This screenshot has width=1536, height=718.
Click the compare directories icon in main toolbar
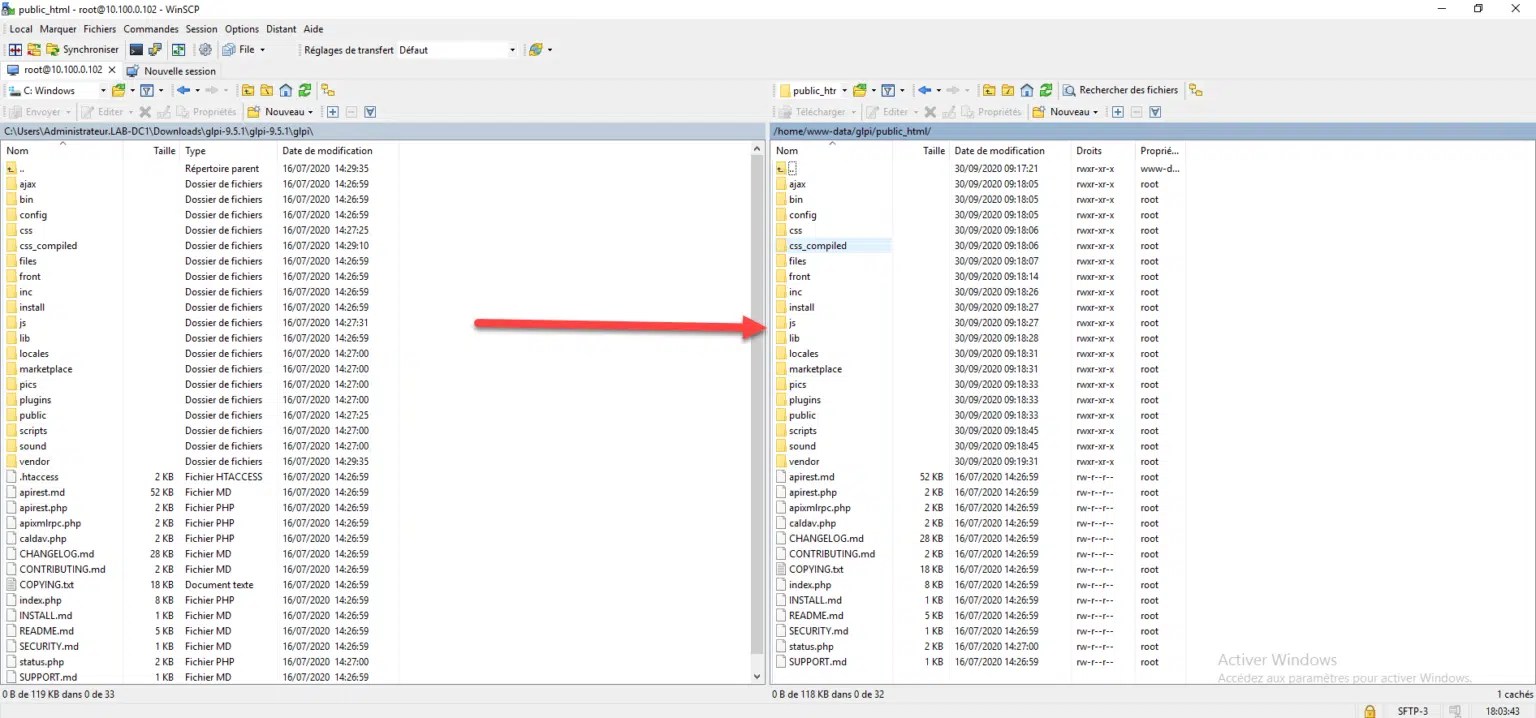point(15,50)
